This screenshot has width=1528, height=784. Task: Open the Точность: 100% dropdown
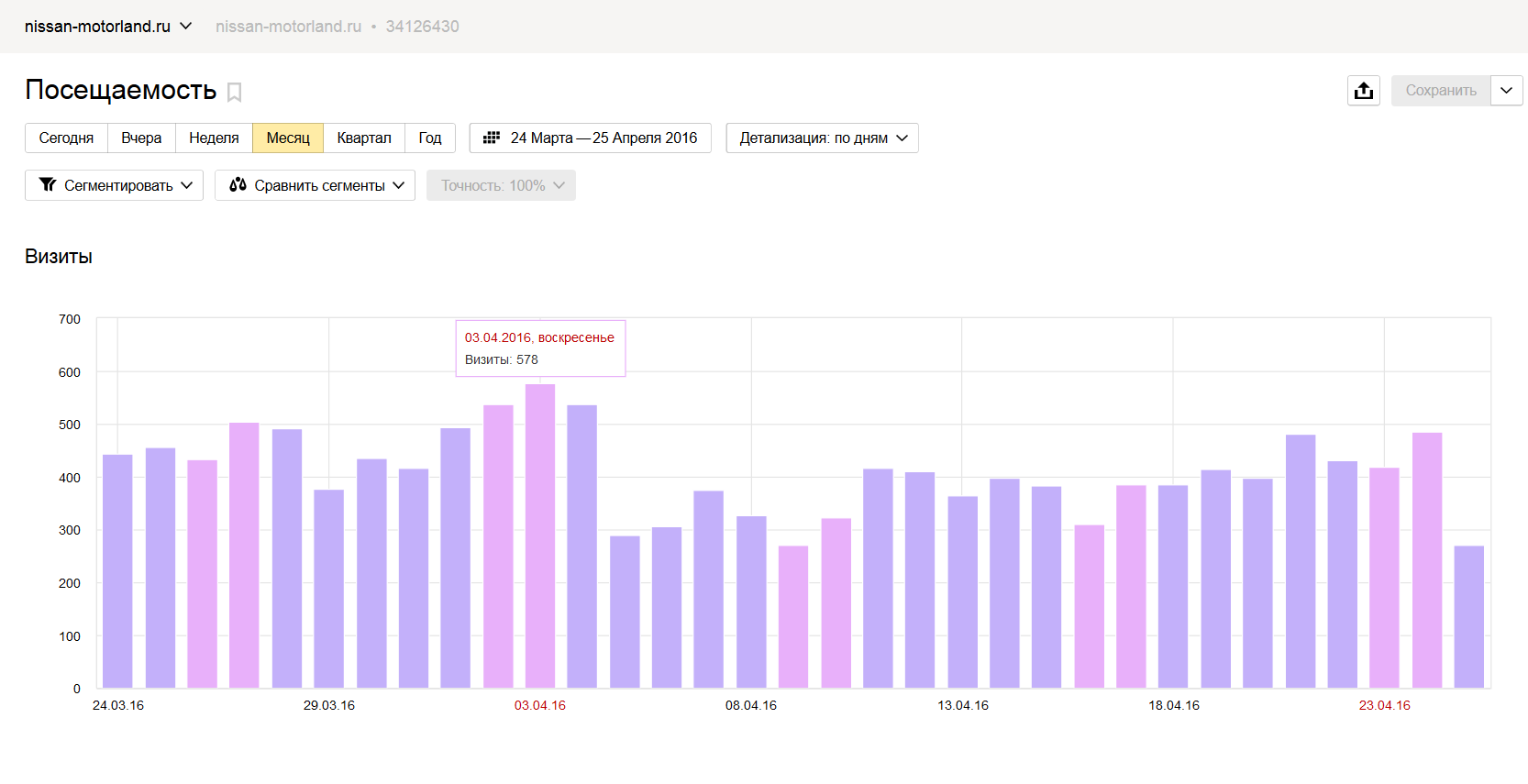pos(501,185)
